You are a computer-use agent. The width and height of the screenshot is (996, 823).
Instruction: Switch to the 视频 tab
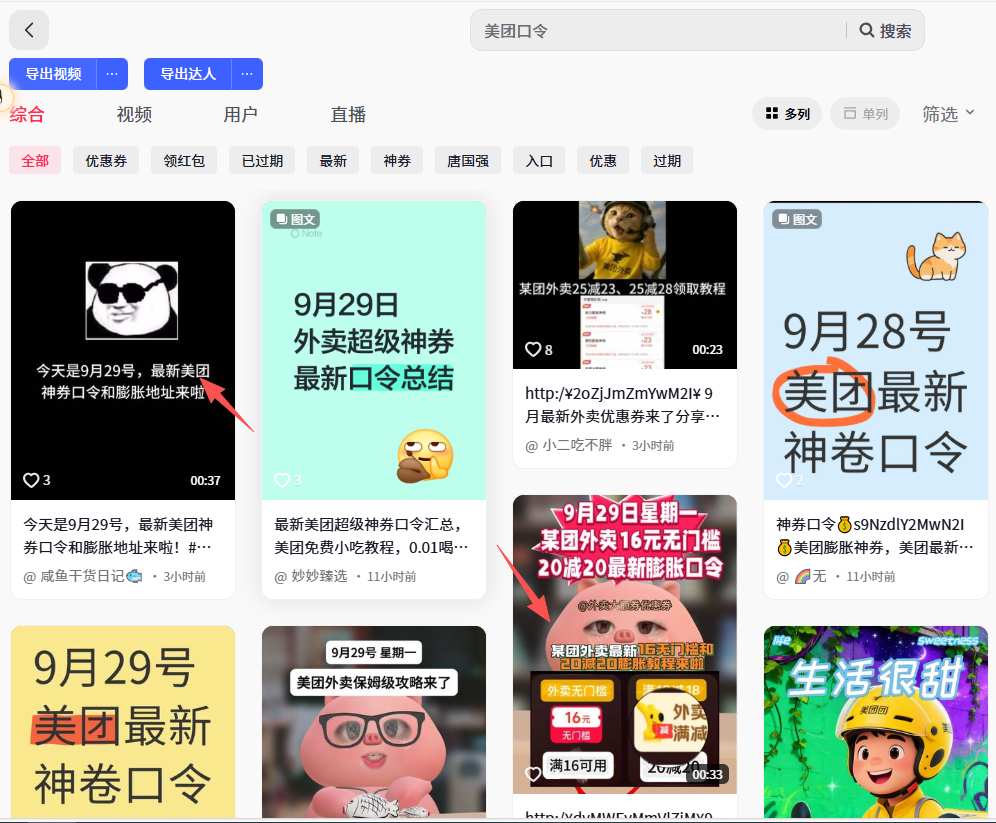tap(133, 114)
